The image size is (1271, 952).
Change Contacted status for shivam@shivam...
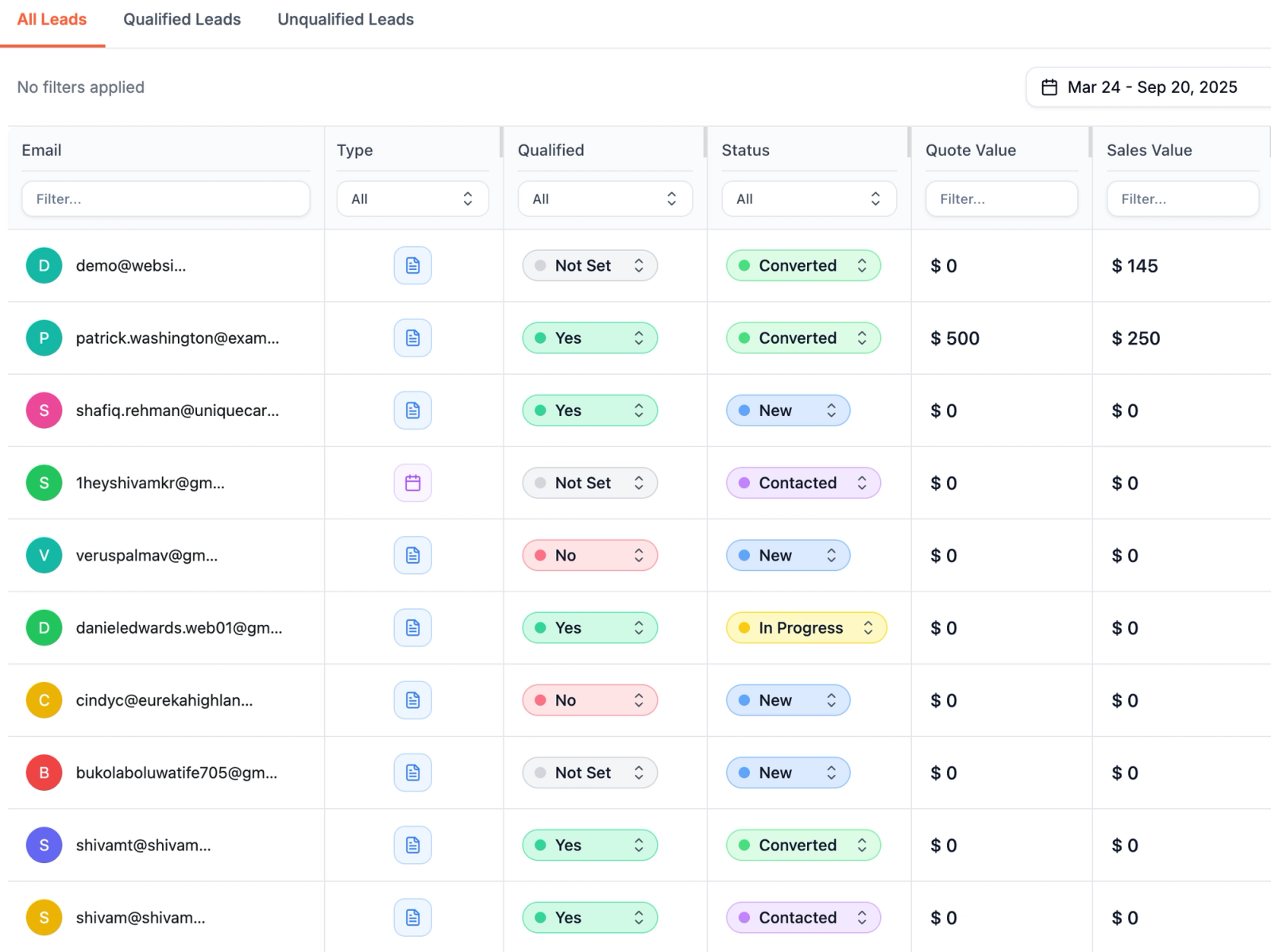803,918
